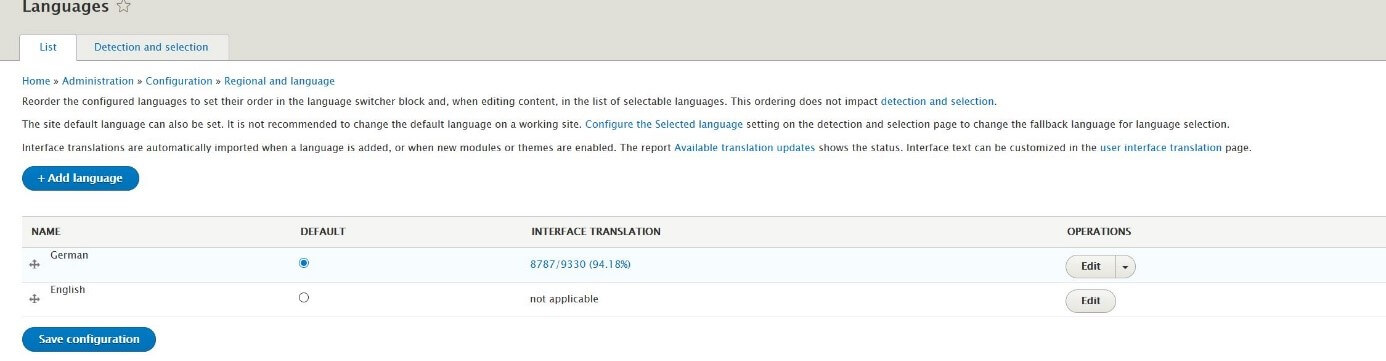Image resolution: width=1386 pixels, height=361 pixels.
Task: Open German translation status 8787/9330 link
Action: (580, 264)
